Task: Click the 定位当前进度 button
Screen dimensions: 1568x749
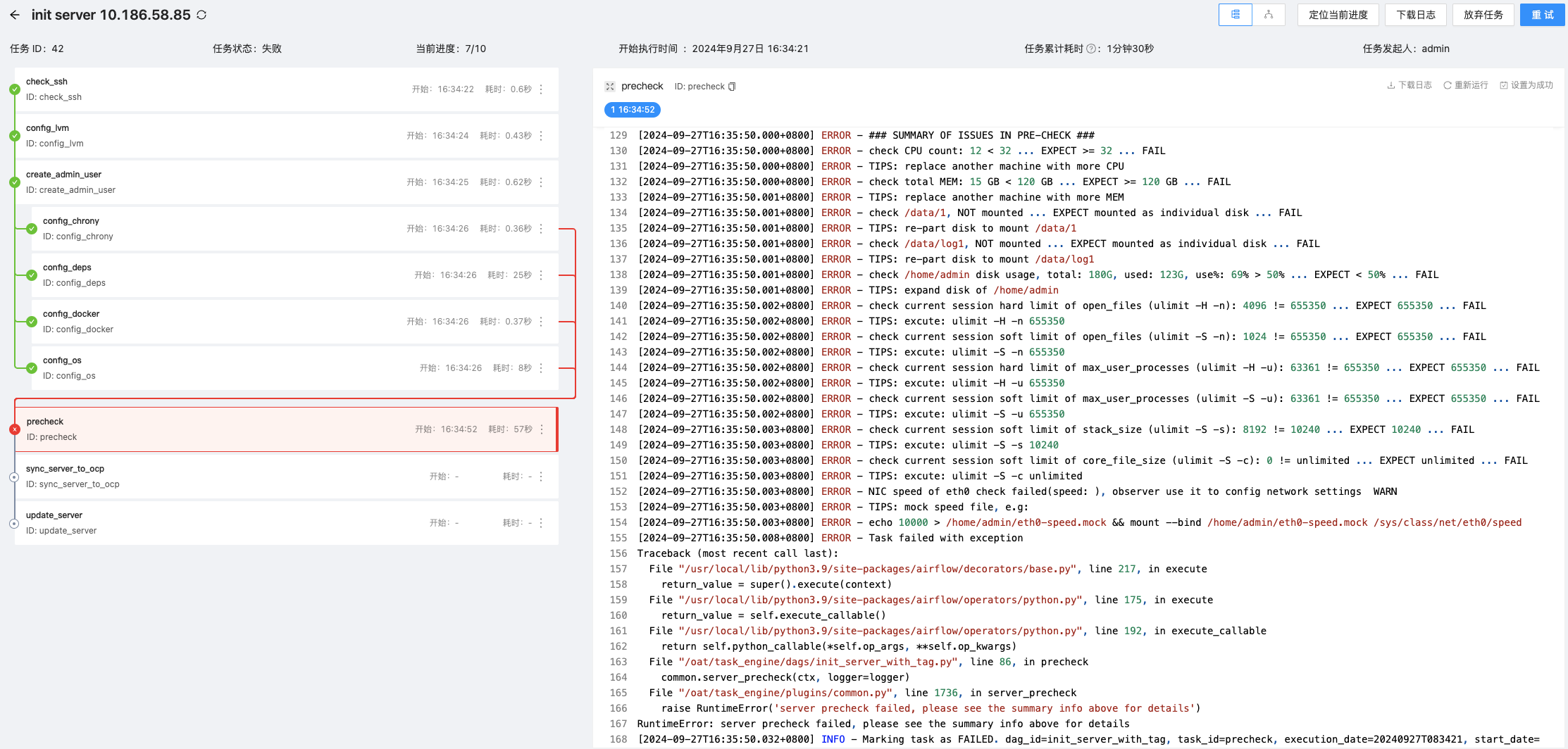Action: [x=1338, y=15]
